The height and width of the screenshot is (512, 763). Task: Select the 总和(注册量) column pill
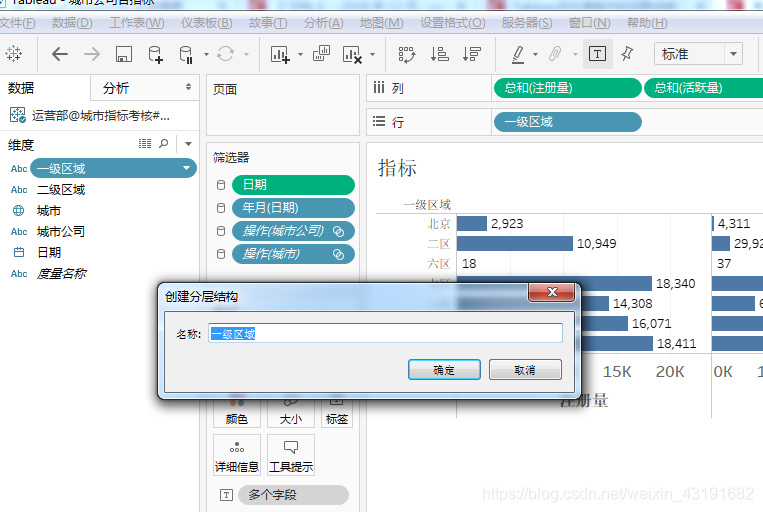567,88
